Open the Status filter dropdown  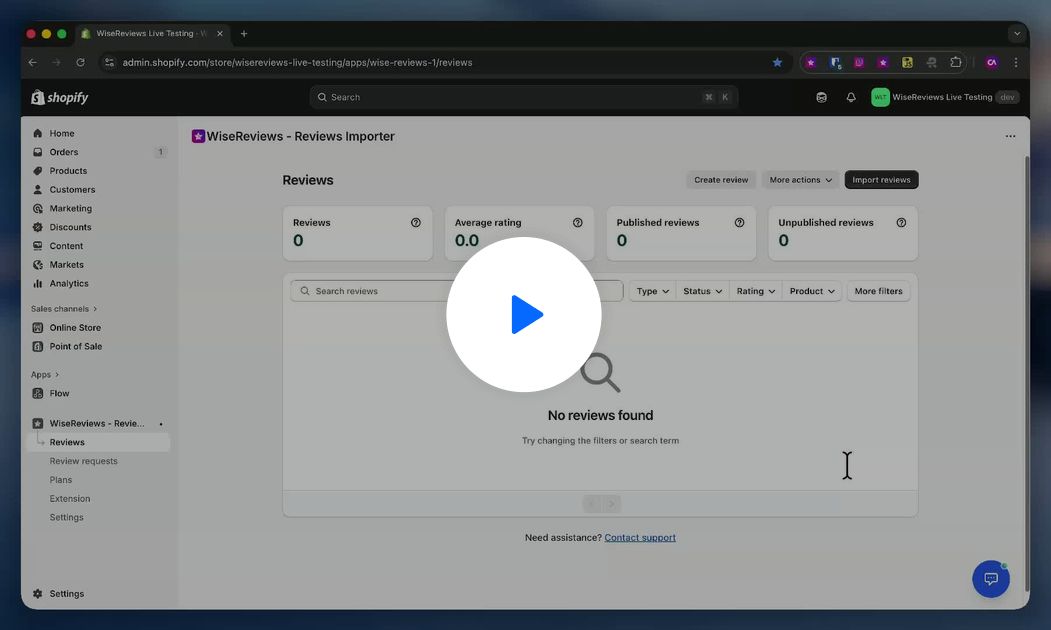(x=702, y=291)
